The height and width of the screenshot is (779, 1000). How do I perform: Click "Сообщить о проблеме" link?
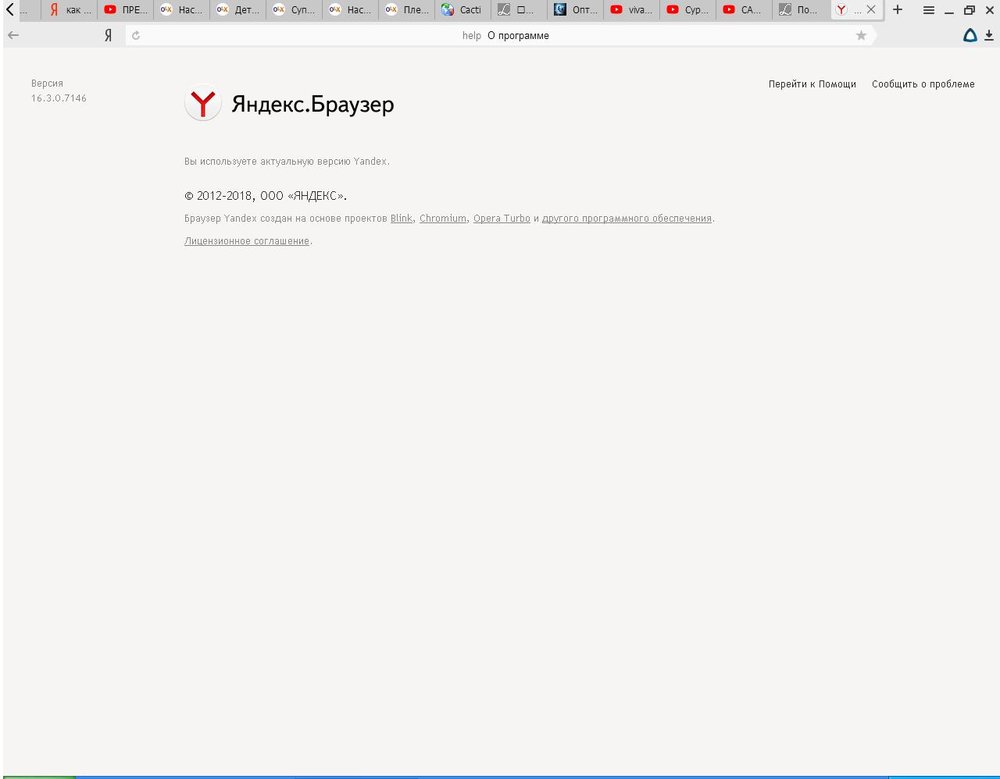point(923,84)
